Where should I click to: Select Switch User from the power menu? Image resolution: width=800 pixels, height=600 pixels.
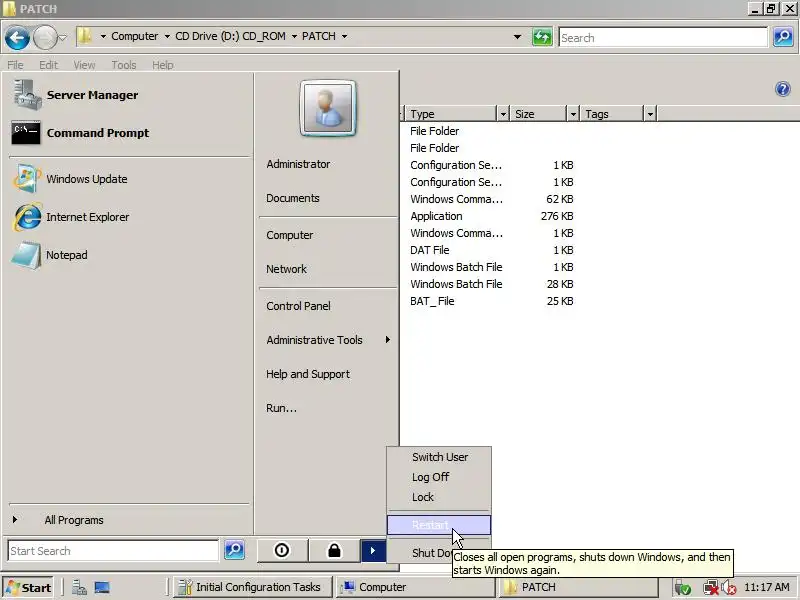coord(439,457)
